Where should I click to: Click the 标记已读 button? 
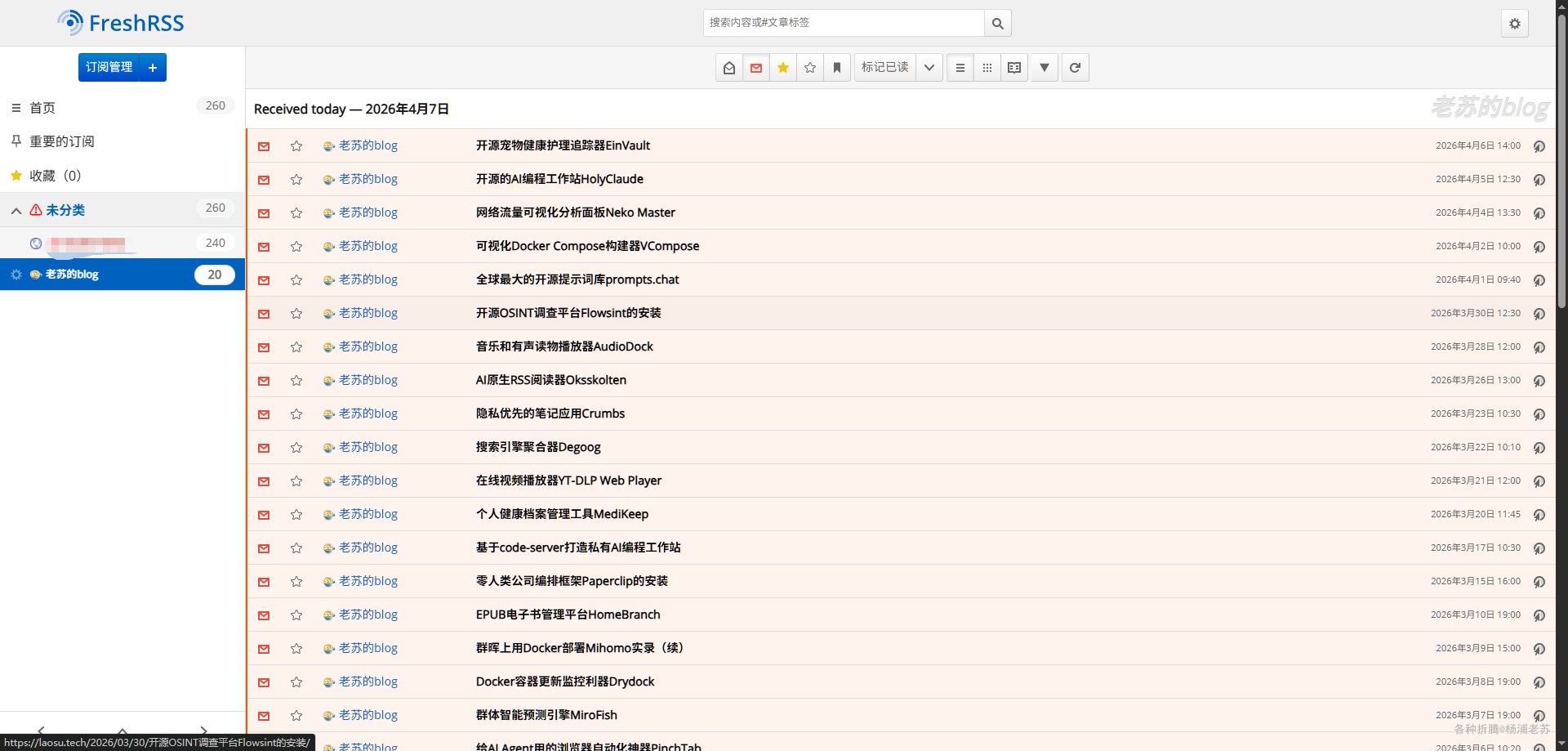click(885, 68)
